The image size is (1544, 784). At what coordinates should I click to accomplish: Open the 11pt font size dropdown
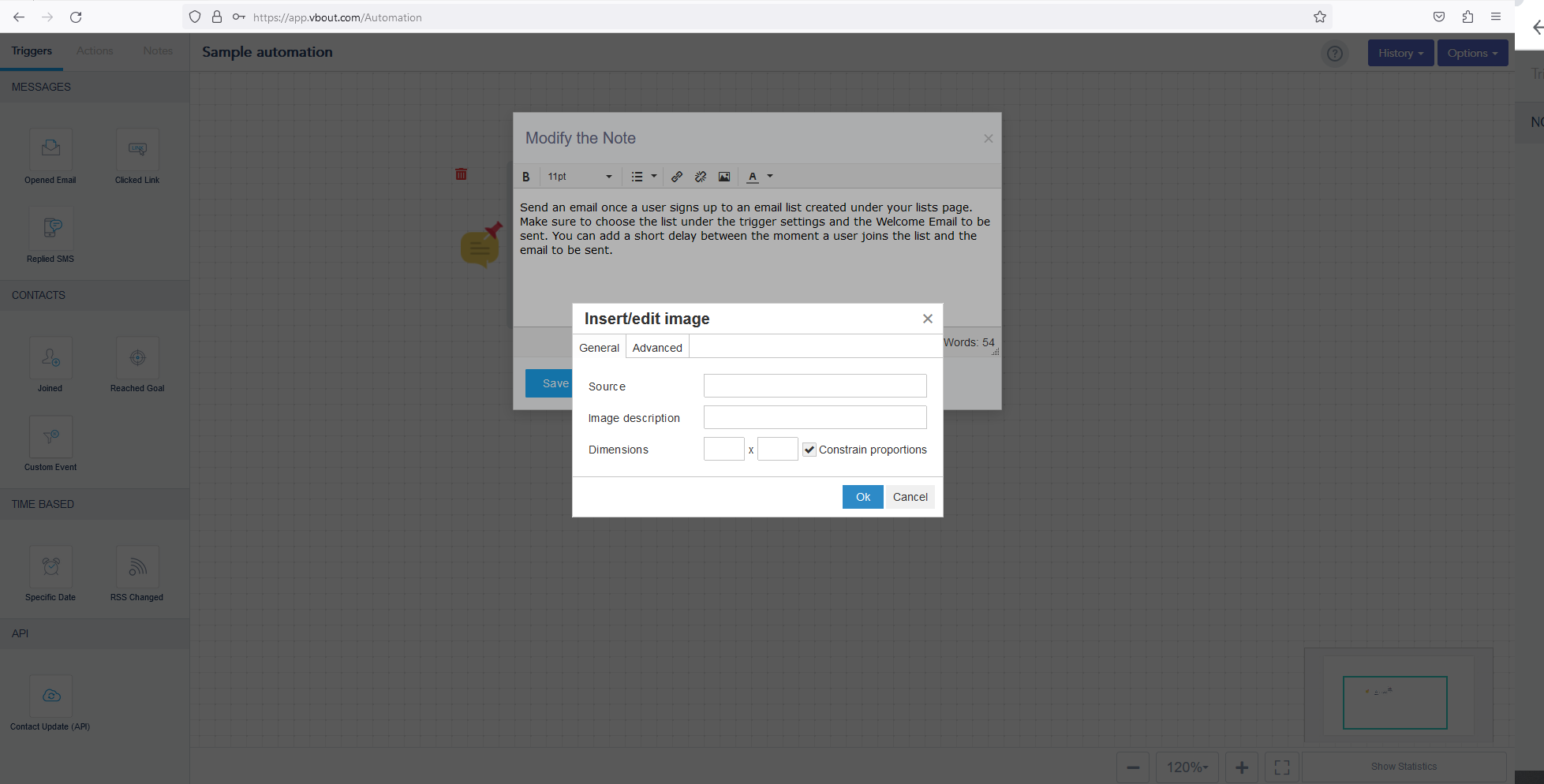(x=580, y=177)
